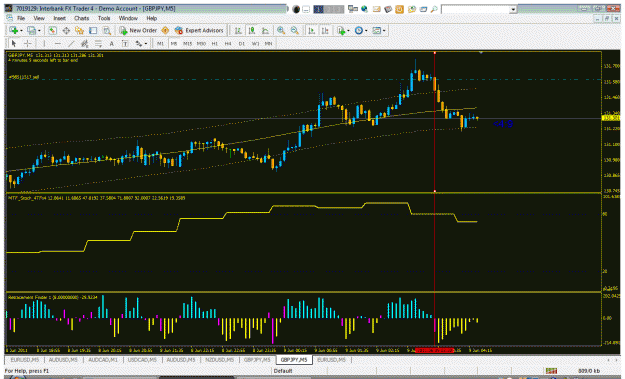Expand the Profiles dropdown arrow
Viewport: 625px width, 379px height.
pyautogui.click(x=39, y=31)
